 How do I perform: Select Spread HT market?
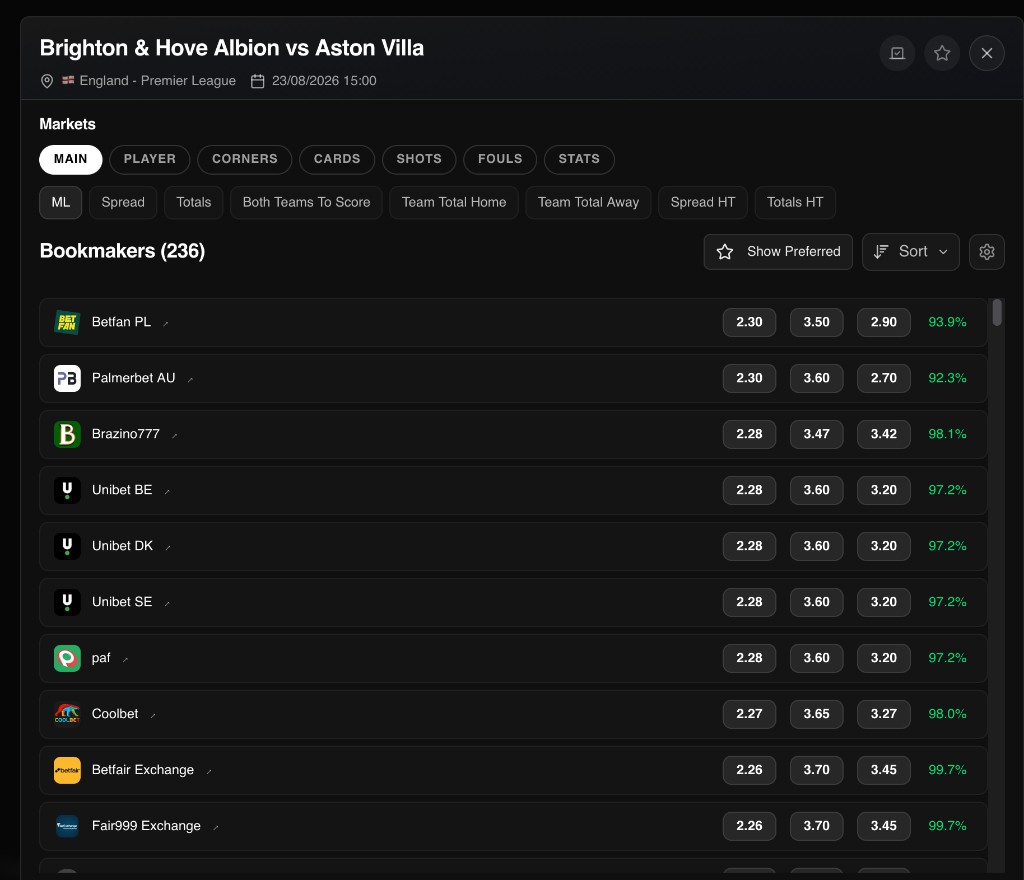tap(703, 202)
